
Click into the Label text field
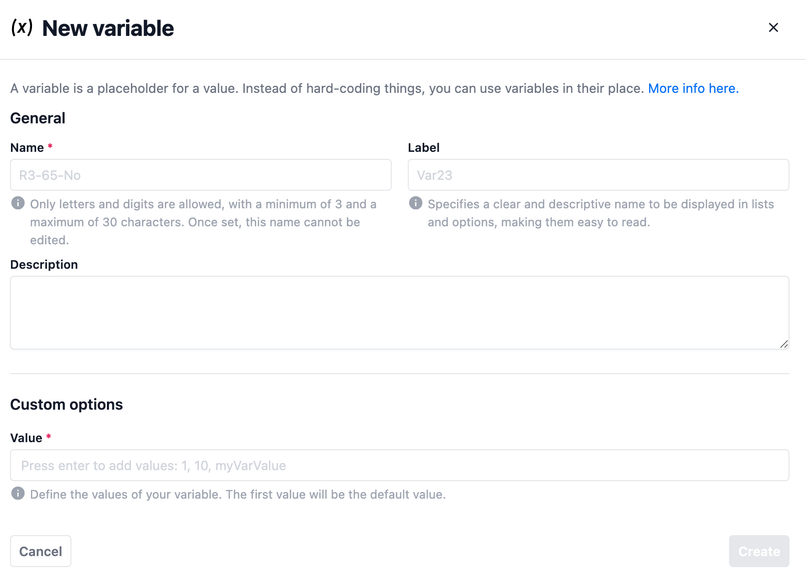(598, 175)
